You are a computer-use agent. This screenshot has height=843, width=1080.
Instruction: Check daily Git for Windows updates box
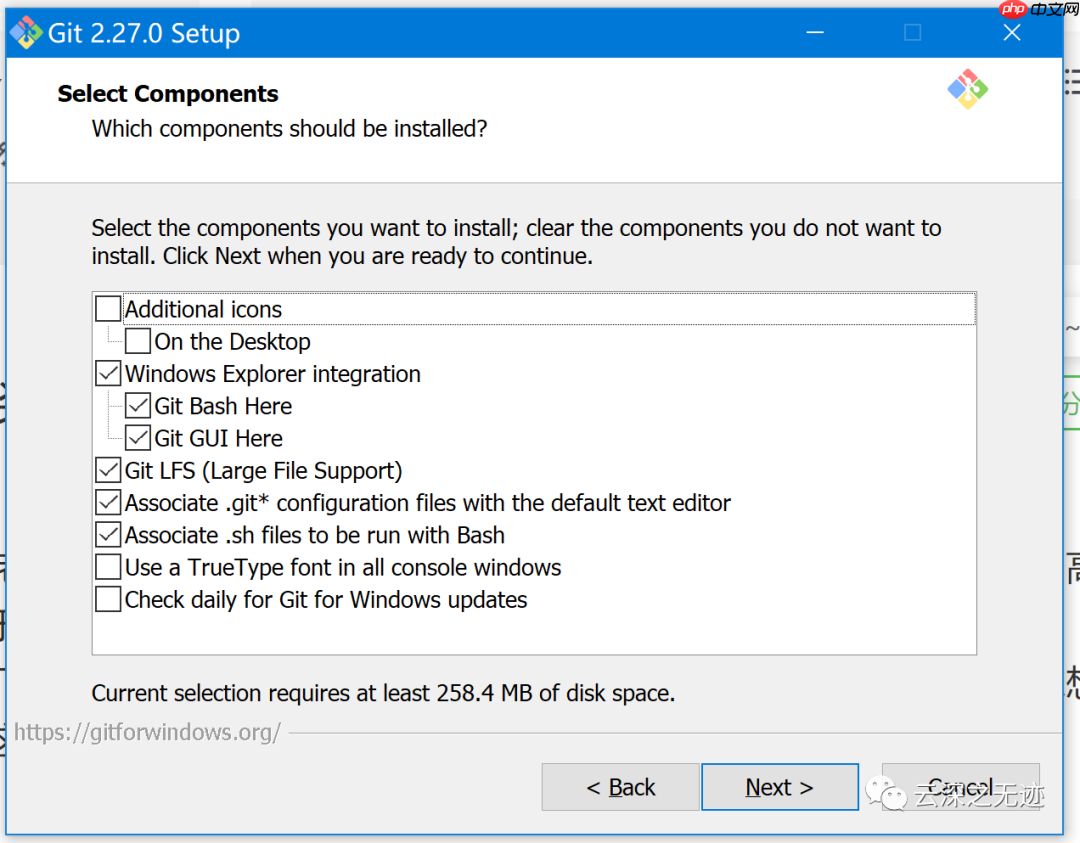point(108,600)
